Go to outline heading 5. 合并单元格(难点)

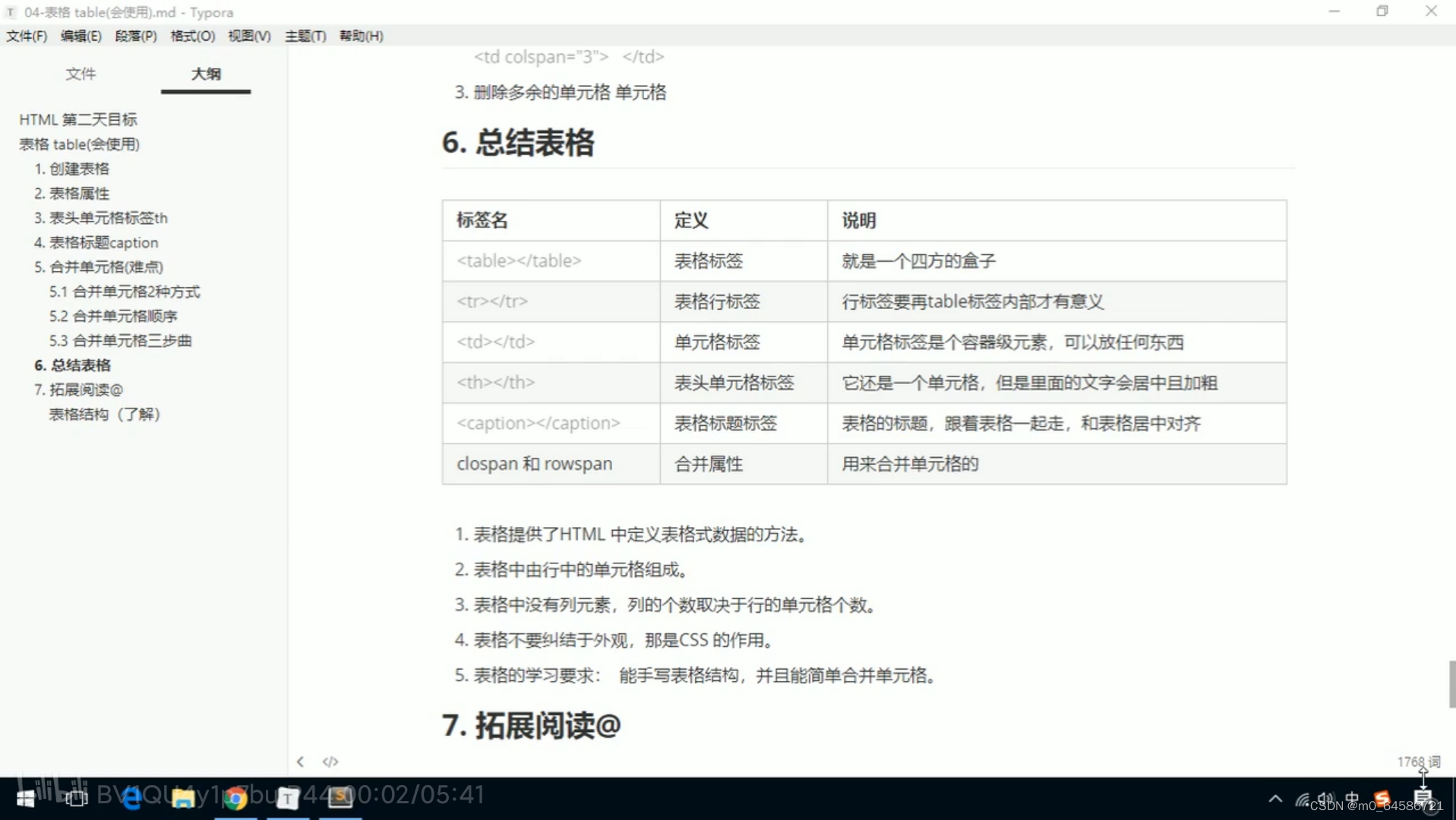pos(99,267)
